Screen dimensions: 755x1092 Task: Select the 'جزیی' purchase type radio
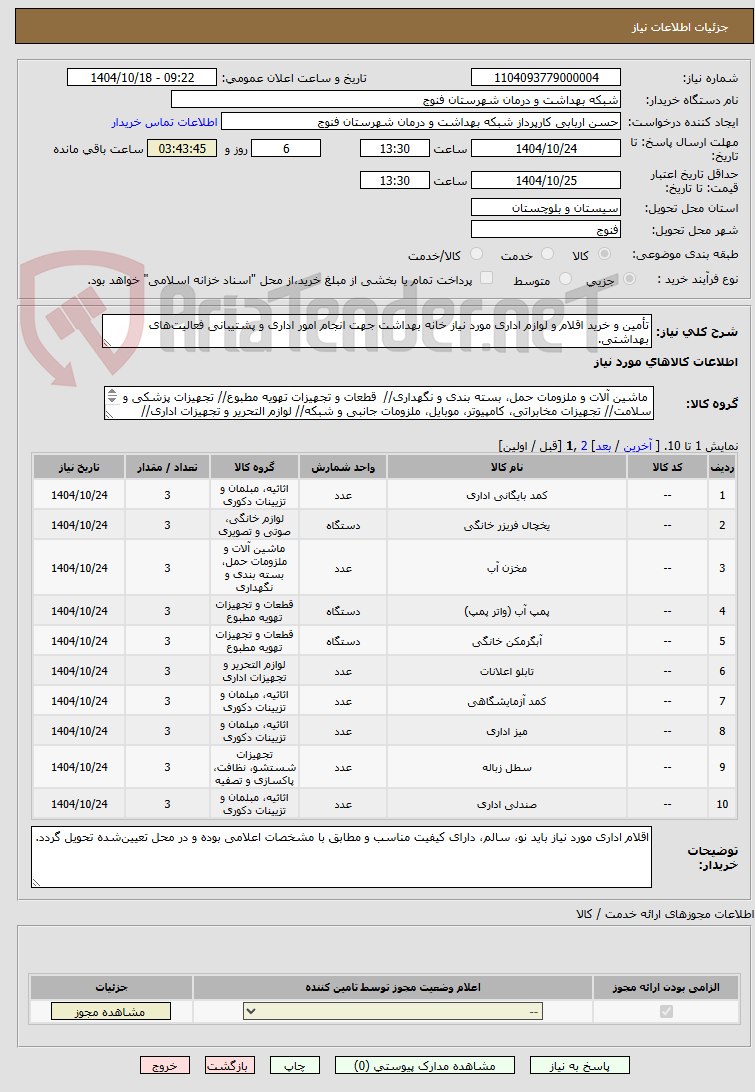pyautogui.click(x=630, y=279)
